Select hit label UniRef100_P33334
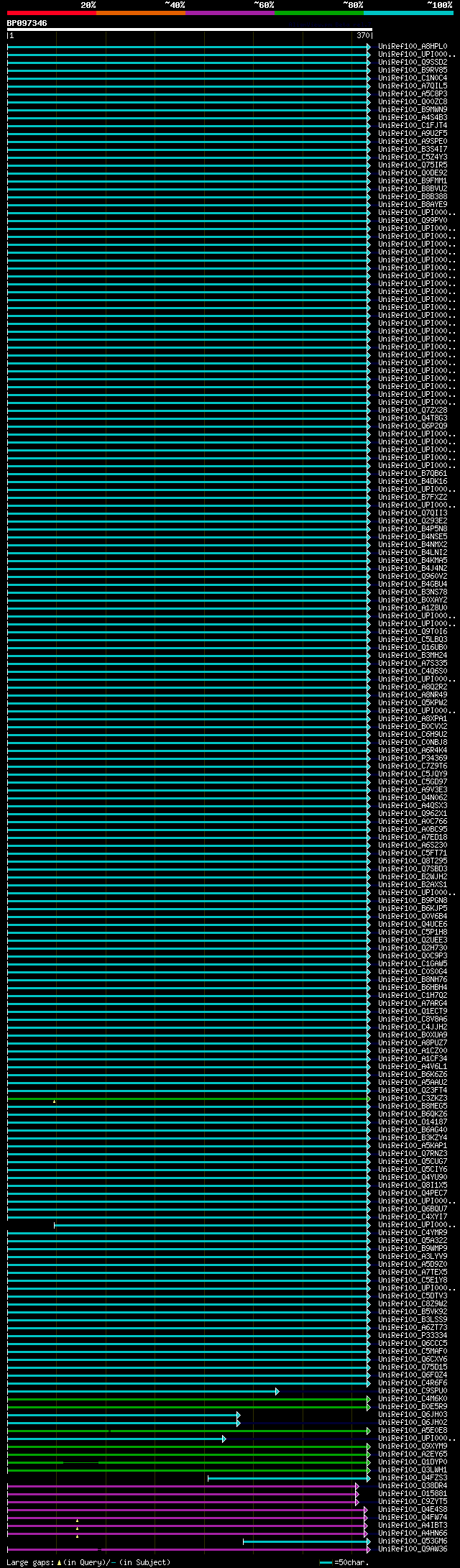Image resolution: width=460 pixels, height=1568 pixels. coord(413,1336)
